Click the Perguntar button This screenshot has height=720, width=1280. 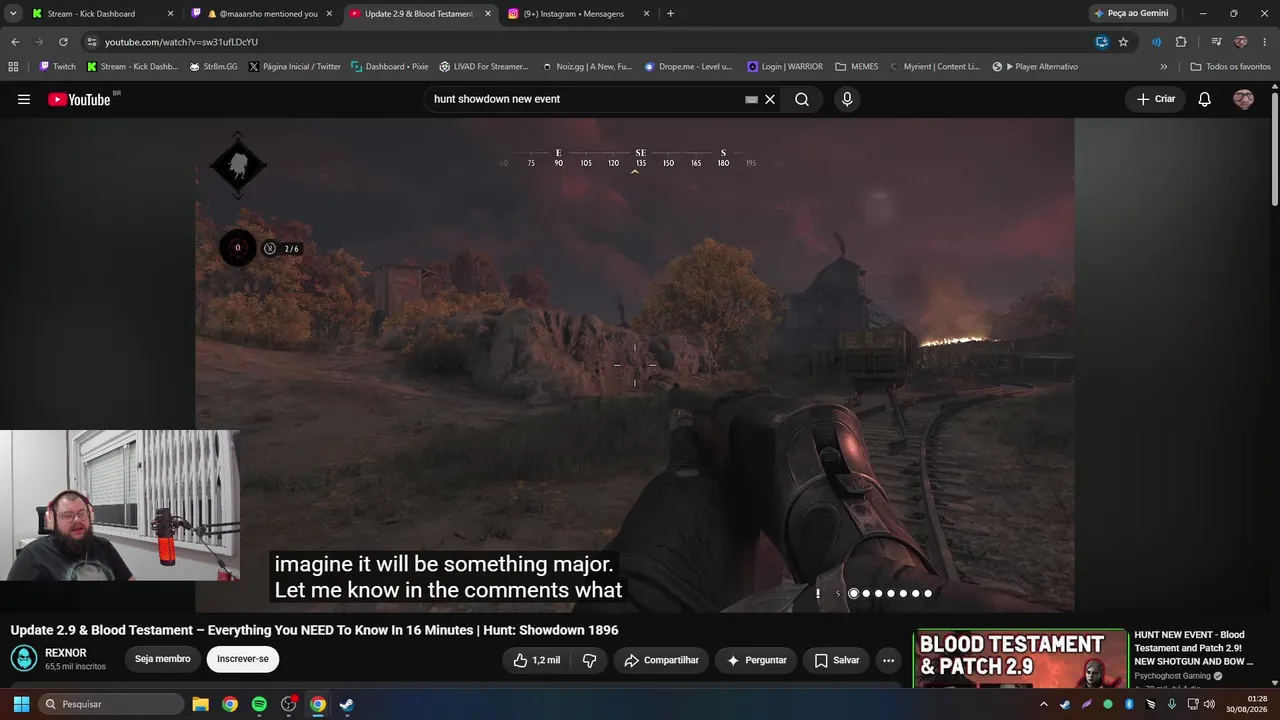(x=756, y=660)
